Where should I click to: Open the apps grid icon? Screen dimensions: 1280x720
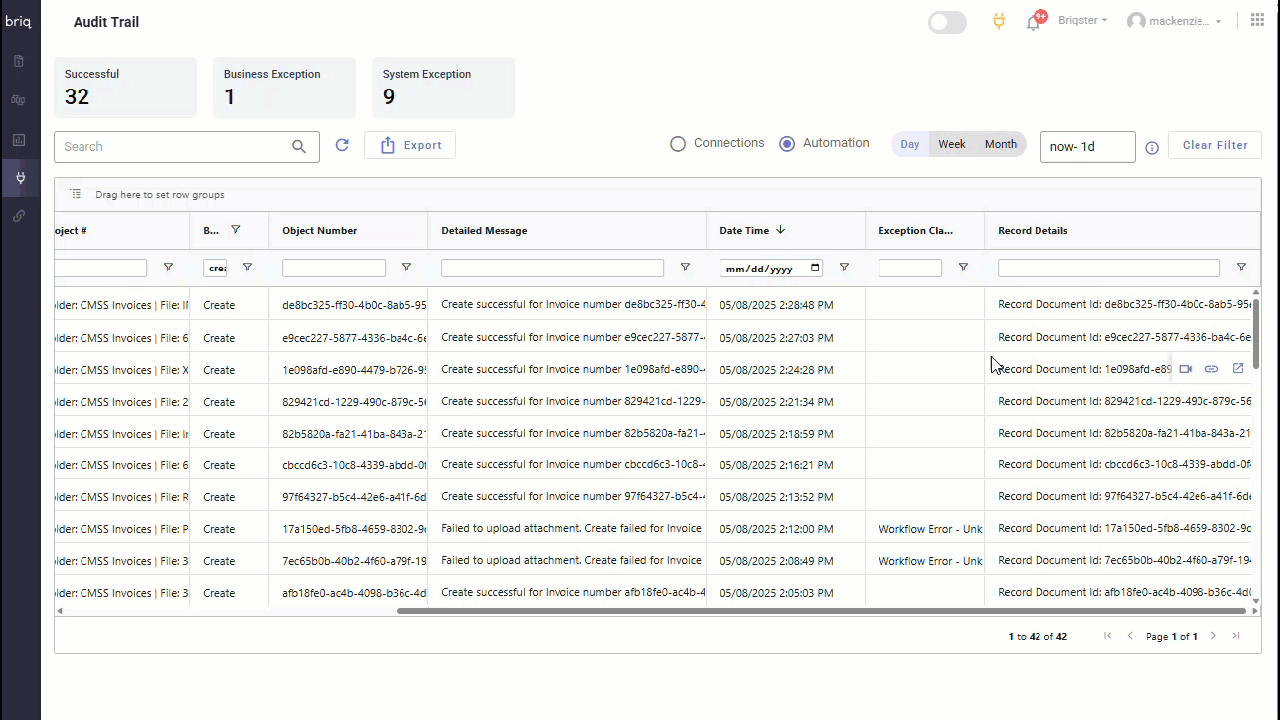(1257, 20)
